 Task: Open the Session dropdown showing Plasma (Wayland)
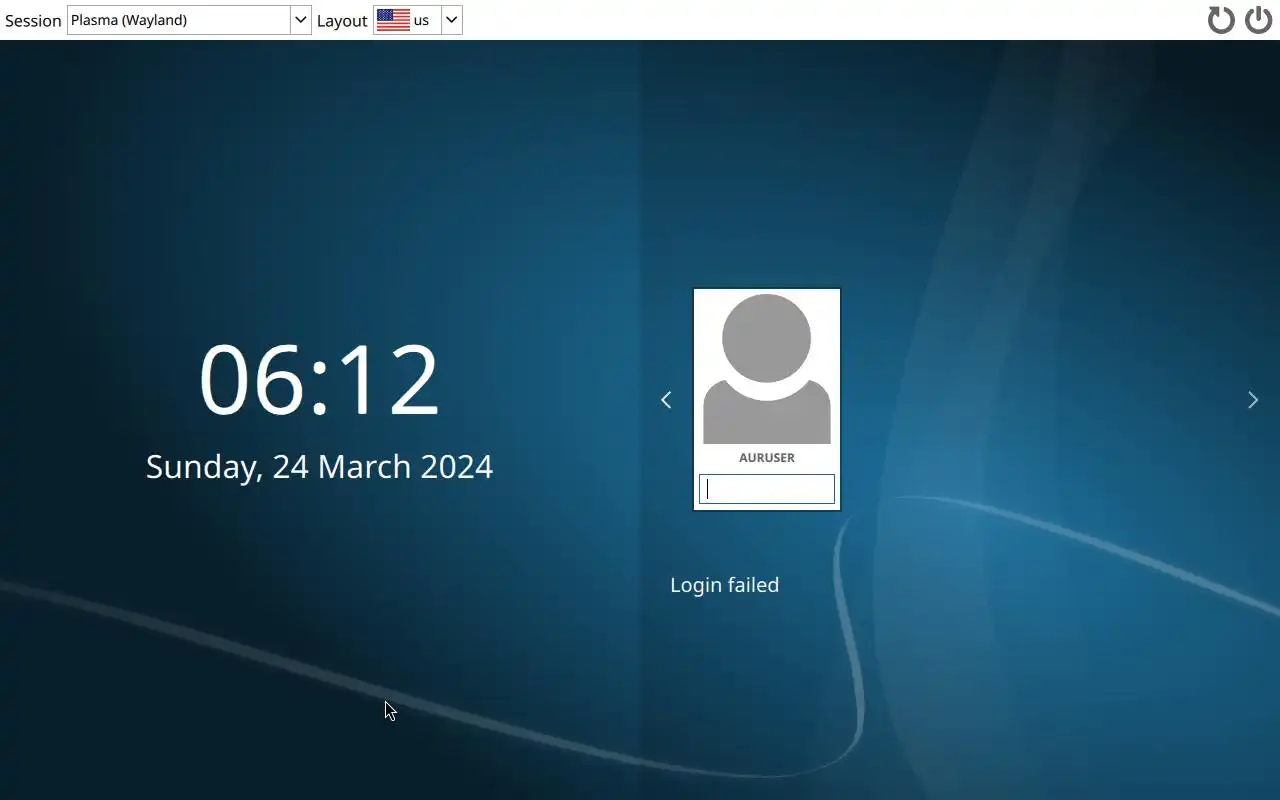click(x=189, y=20)
